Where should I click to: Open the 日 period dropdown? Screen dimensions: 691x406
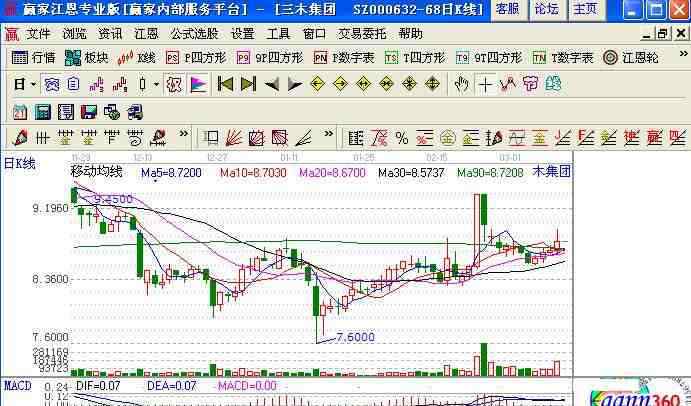click(x=24, y=84)
